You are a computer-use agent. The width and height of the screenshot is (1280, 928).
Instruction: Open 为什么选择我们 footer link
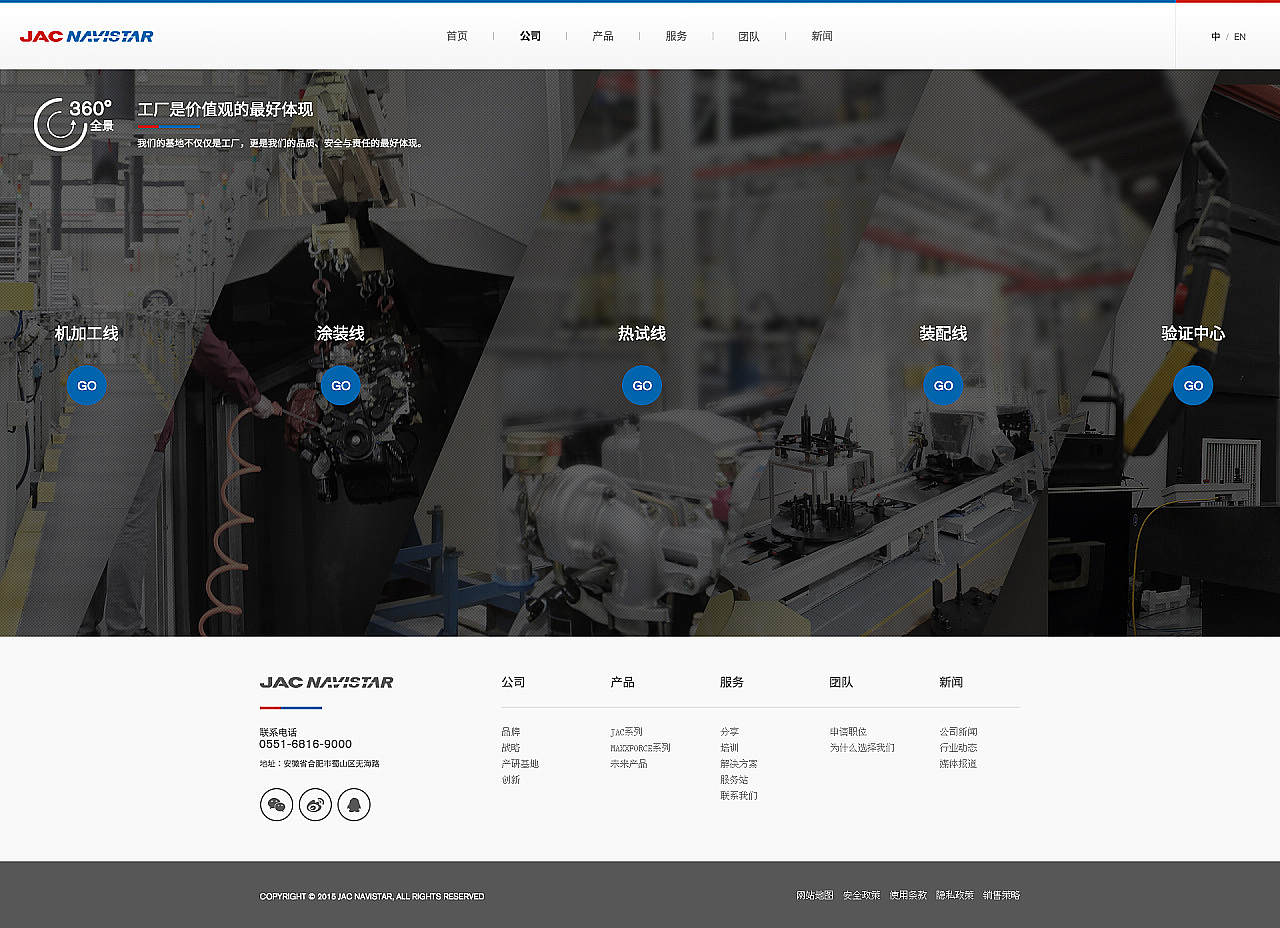tap(862, 748)
